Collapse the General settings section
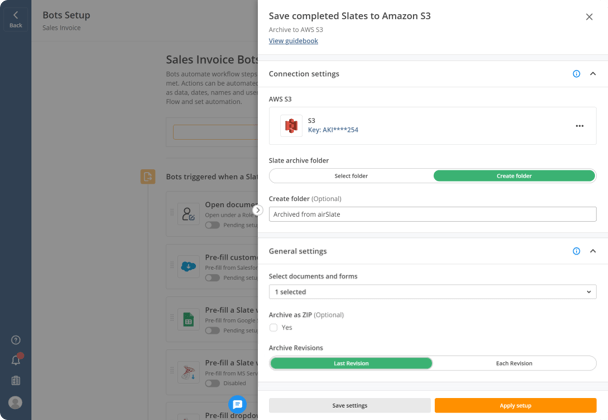The height and width of the screenshot is (420, 608). coord(593,251)
